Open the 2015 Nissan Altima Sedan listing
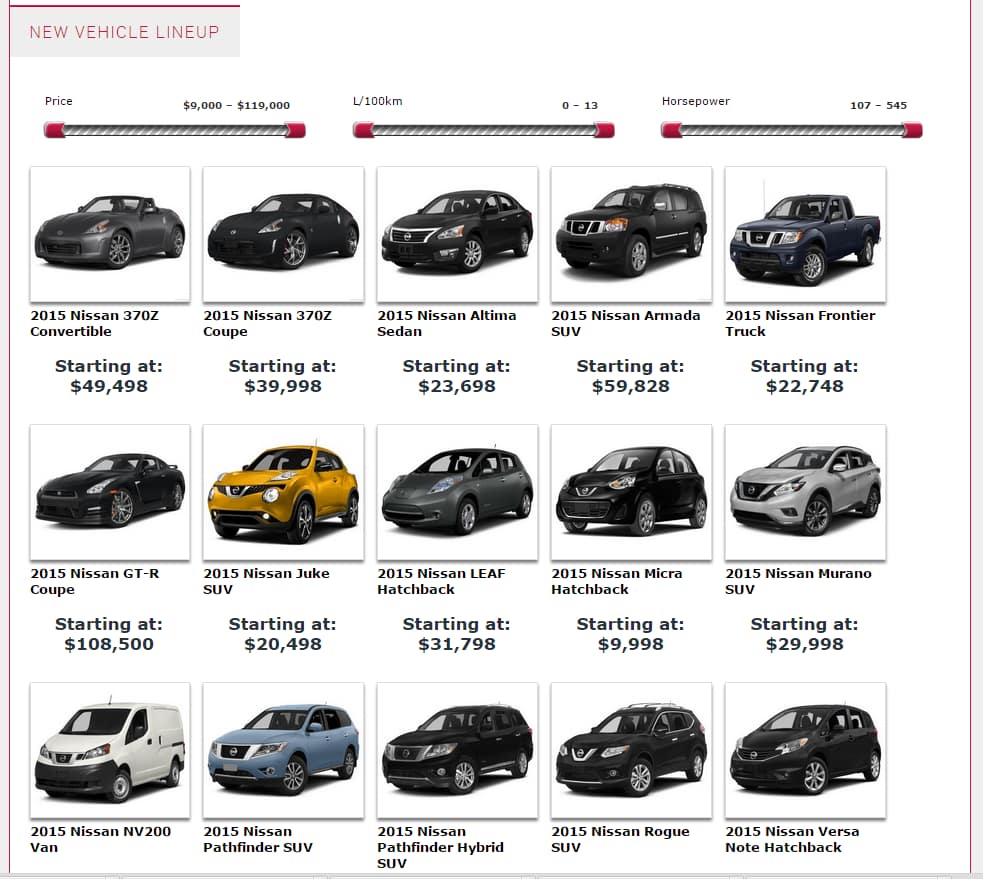The height and width of the screenshot is (879, 983). tap(447, 323)
